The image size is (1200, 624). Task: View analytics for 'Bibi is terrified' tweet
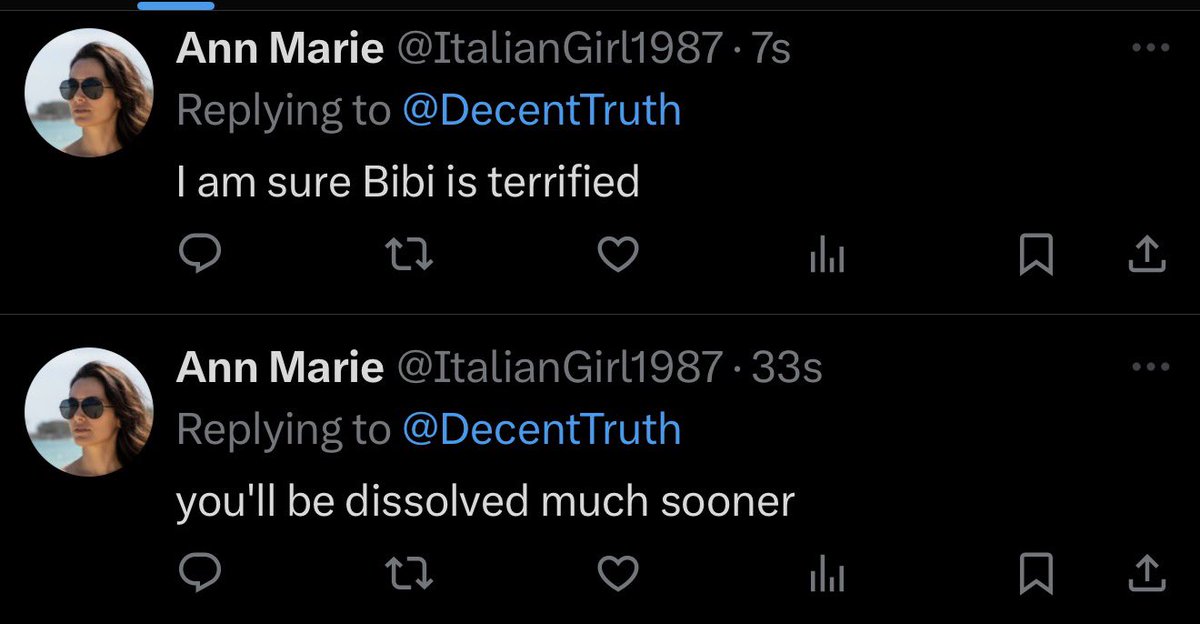tap(826, 258)
